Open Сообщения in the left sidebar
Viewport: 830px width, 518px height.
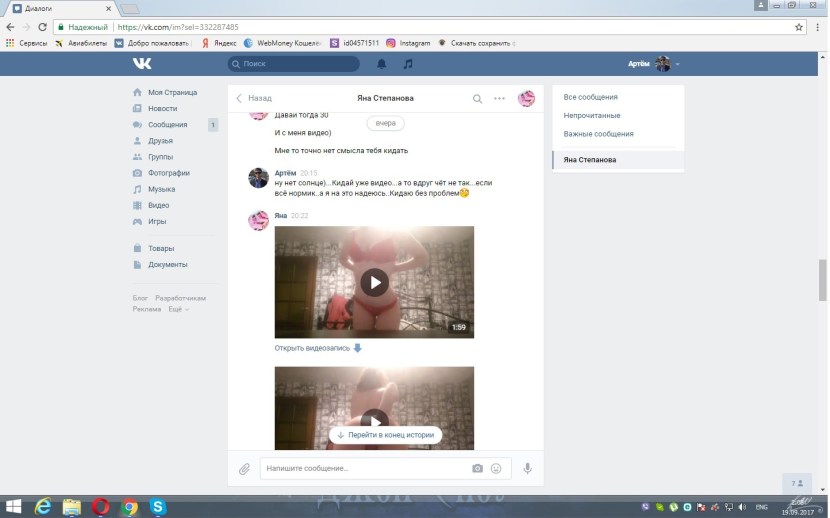(167, 125)
